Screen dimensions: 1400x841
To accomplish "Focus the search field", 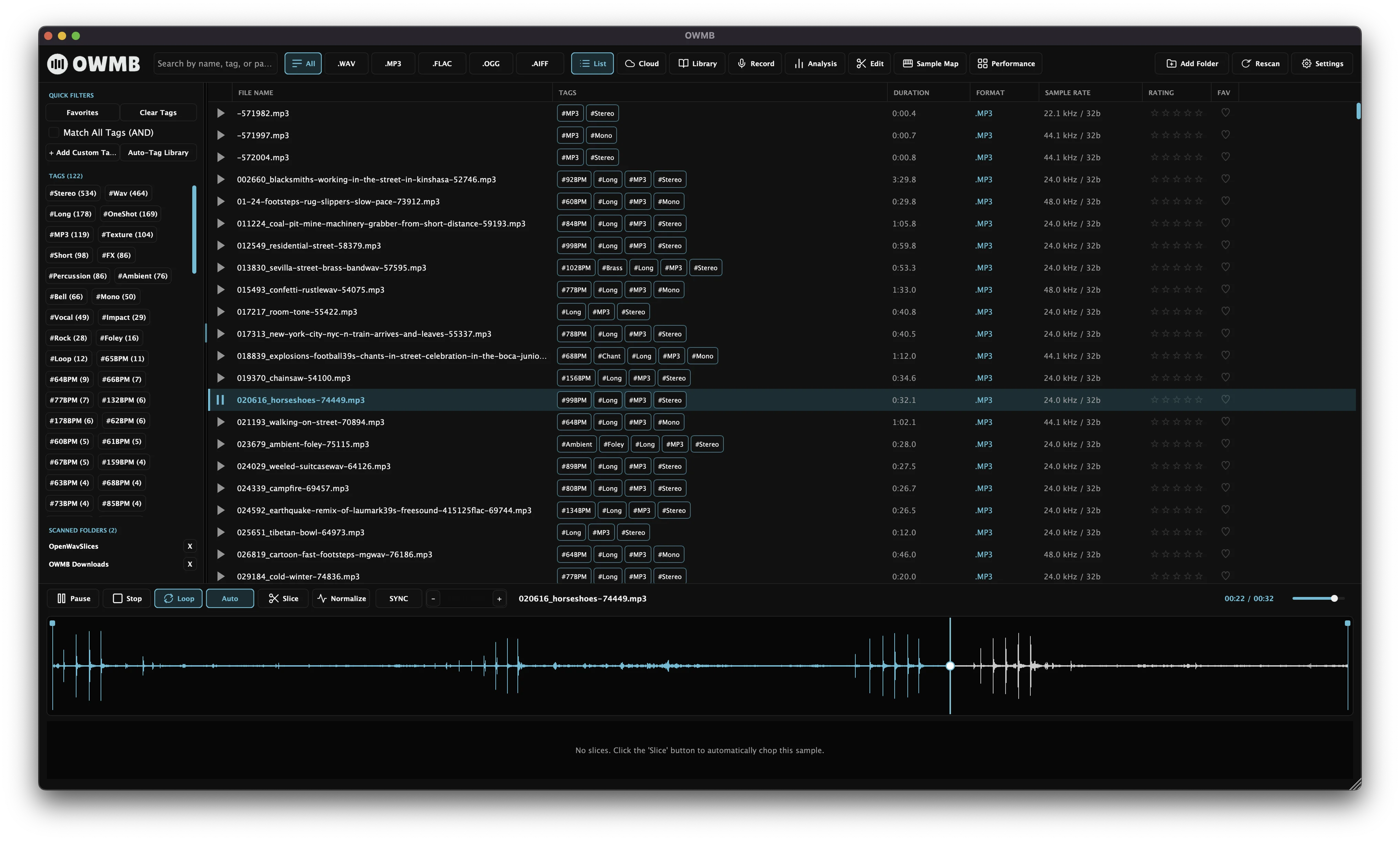I will point(216,63).
